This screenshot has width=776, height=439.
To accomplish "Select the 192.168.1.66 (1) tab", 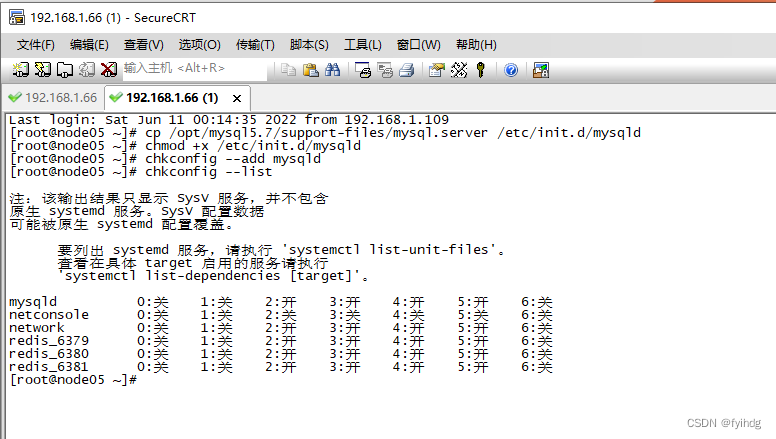I will point(172,98).
